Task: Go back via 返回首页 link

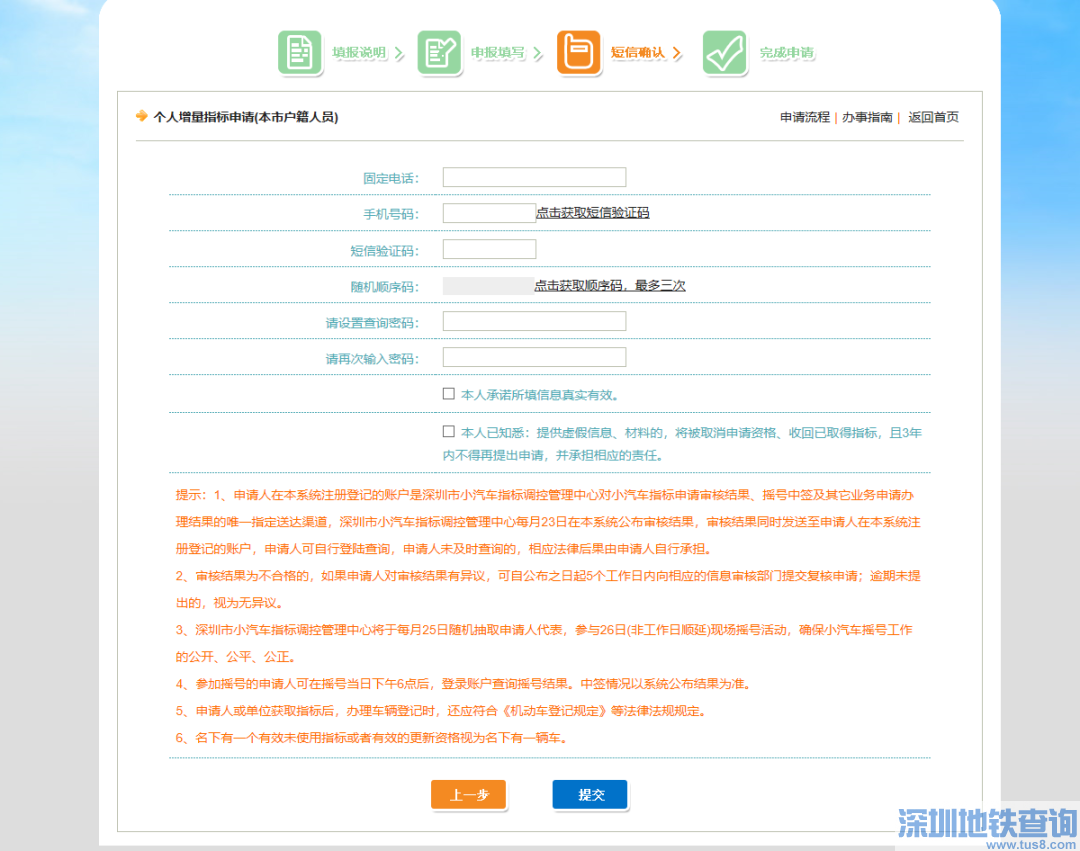Action: pos(933,117)
